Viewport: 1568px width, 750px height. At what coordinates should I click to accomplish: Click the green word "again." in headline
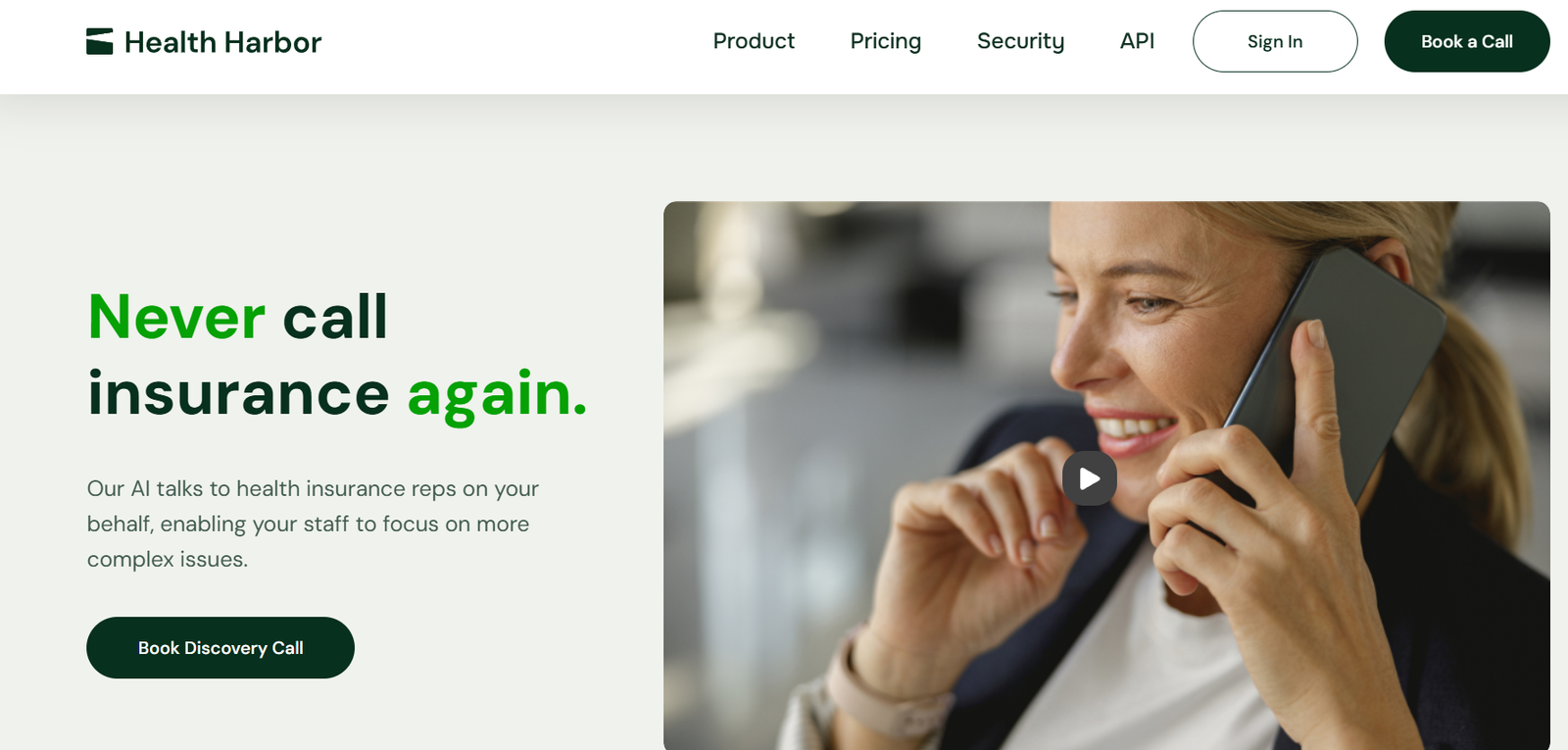click(x=497, y=394)
